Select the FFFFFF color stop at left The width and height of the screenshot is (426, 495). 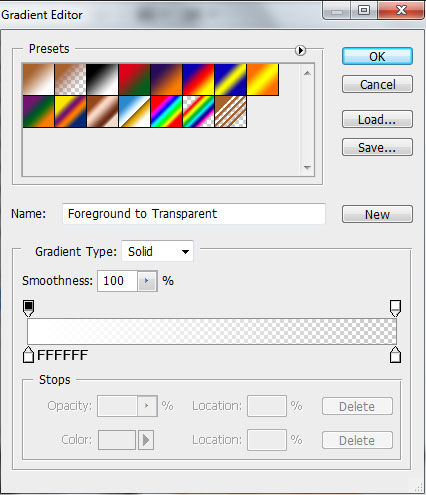(28, 354)
